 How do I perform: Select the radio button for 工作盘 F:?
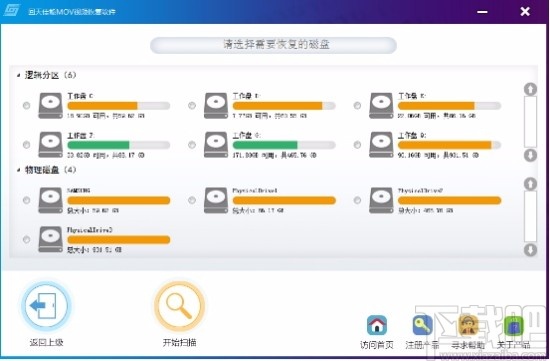[26, 145]
